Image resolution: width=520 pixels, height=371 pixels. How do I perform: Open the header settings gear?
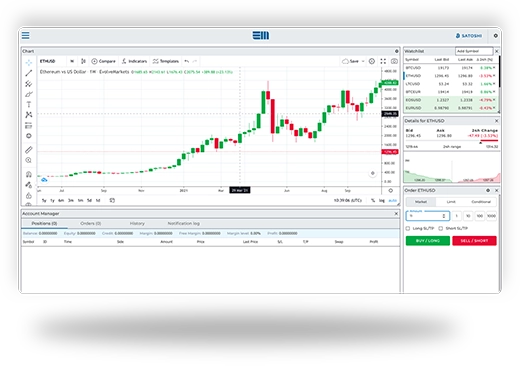click(x=496, y=36)
